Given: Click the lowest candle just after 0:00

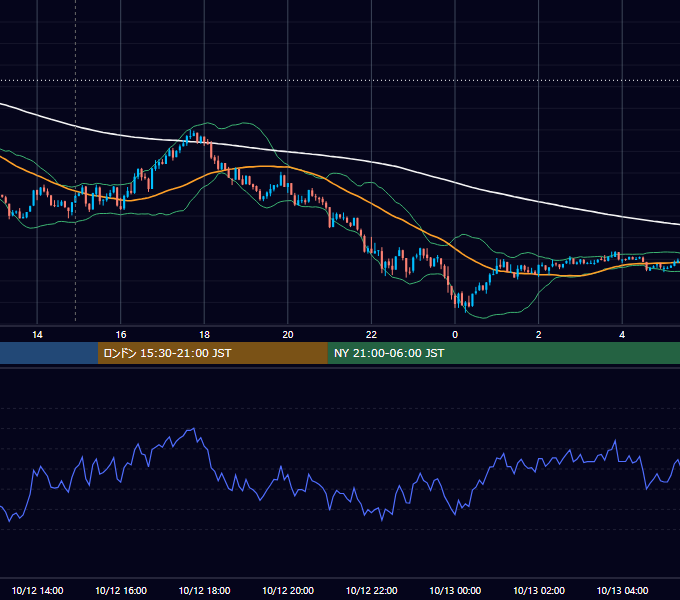Looking at the screenshot, I should click(466, 305).
